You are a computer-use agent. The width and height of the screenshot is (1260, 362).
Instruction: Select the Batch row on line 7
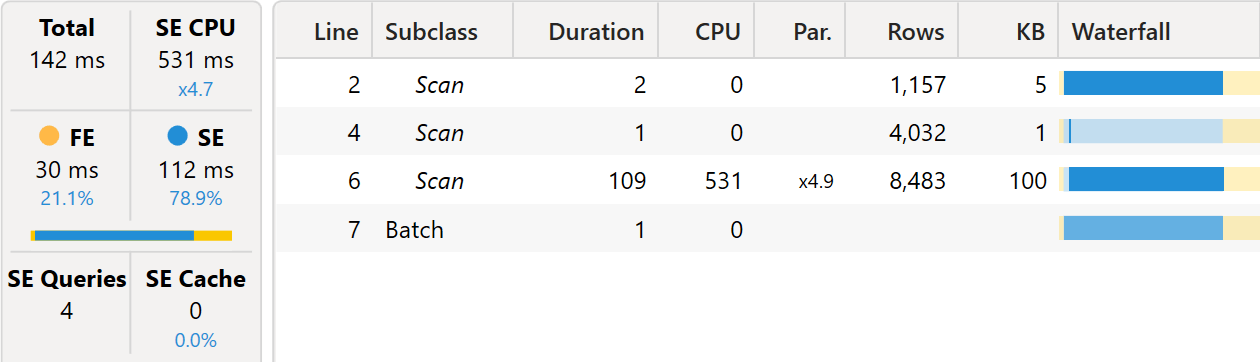768,229
